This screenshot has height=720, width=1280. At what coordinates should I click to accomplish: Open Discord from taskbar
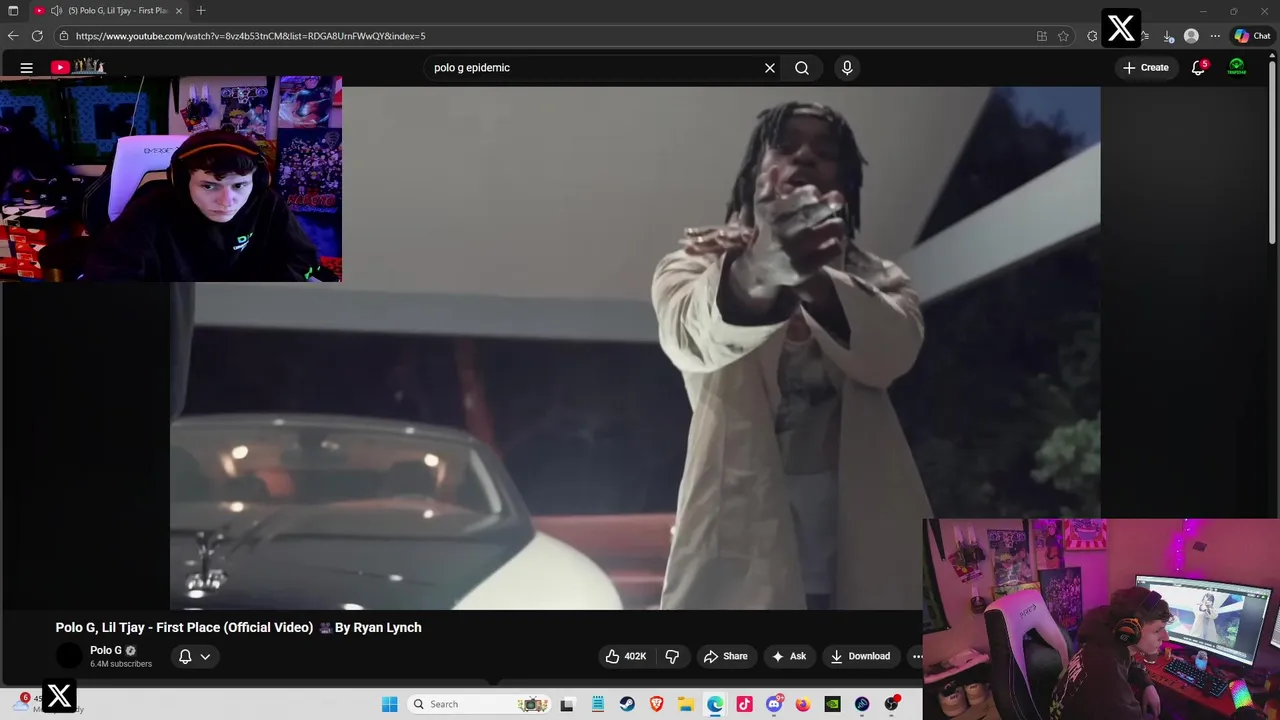[774, 704]
